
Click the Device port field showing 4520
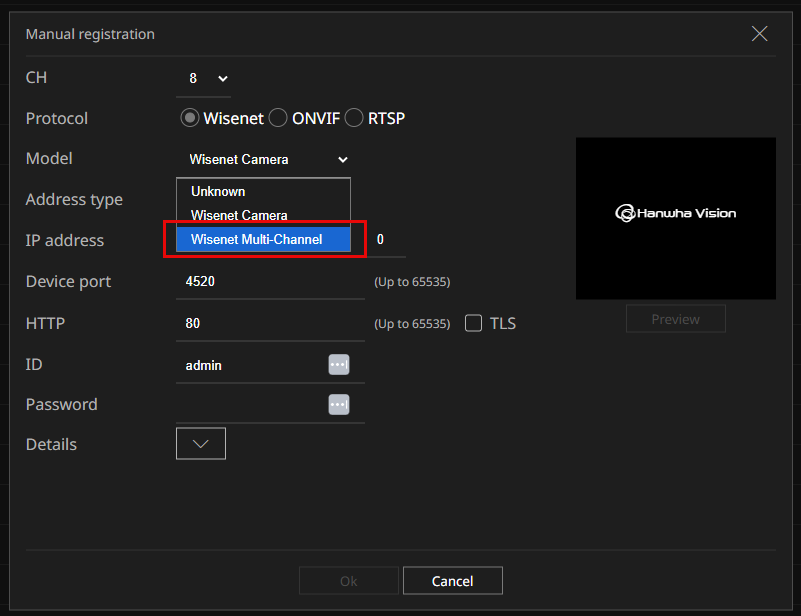[x=268, y=282]
